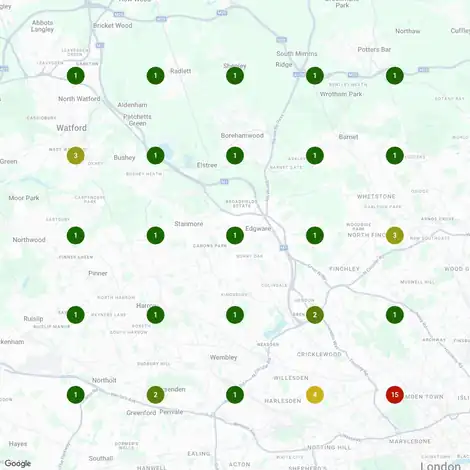The image size is (470, 470).
Task: Select the Elstree place label
Action: (x=207, y=165)
